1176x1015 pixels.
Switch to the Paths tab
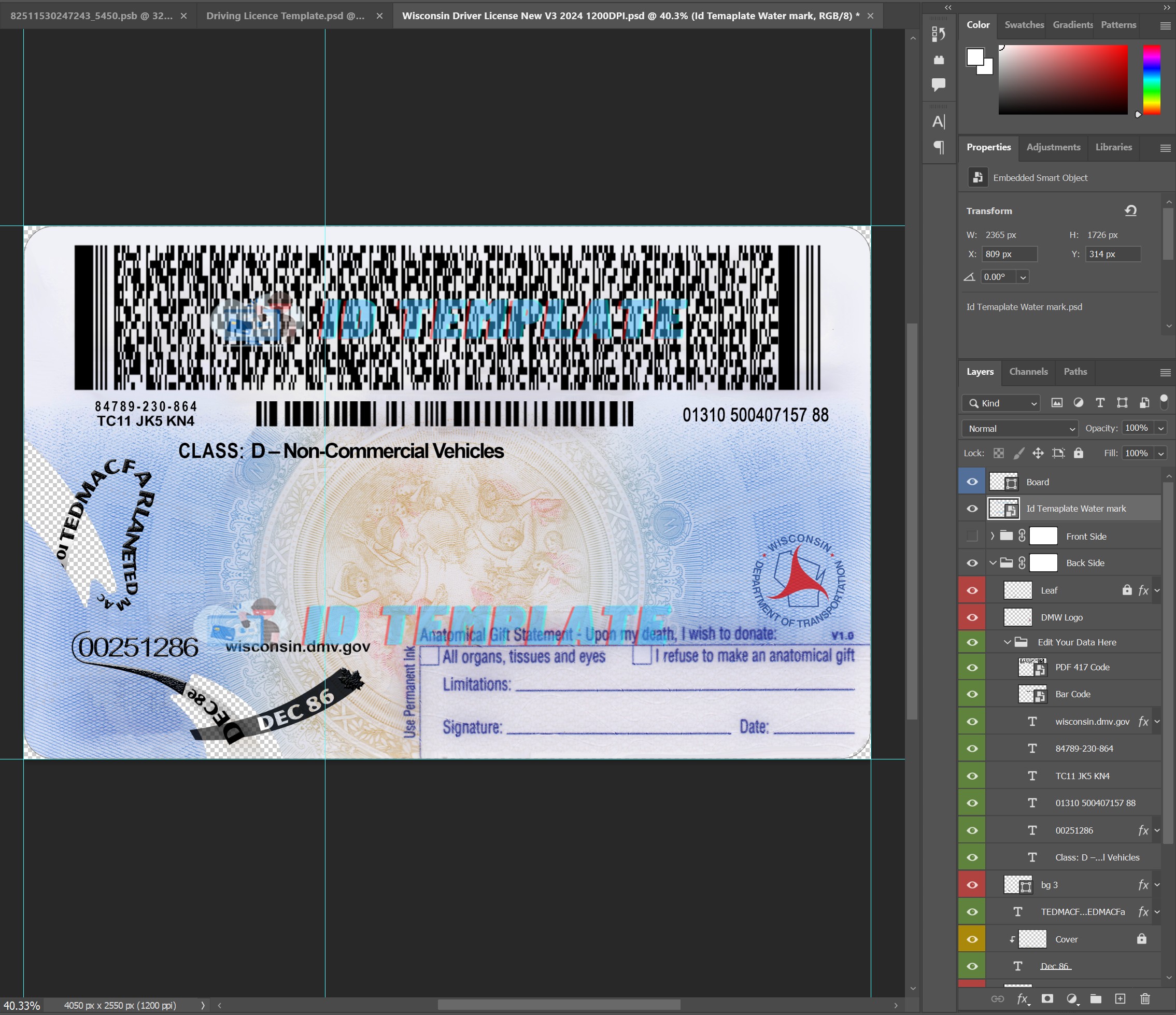tap(1075, 372)
